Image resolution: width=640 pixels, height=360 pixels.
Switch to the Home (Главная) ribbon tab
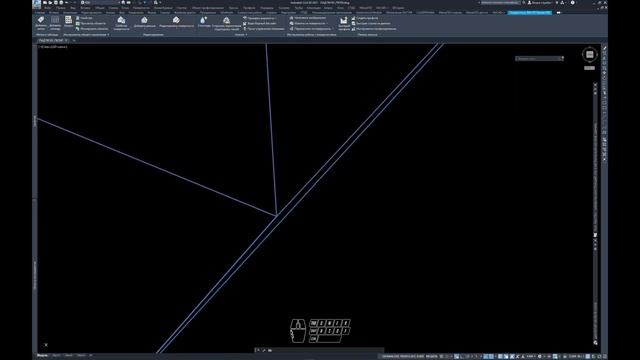[40, 13]
